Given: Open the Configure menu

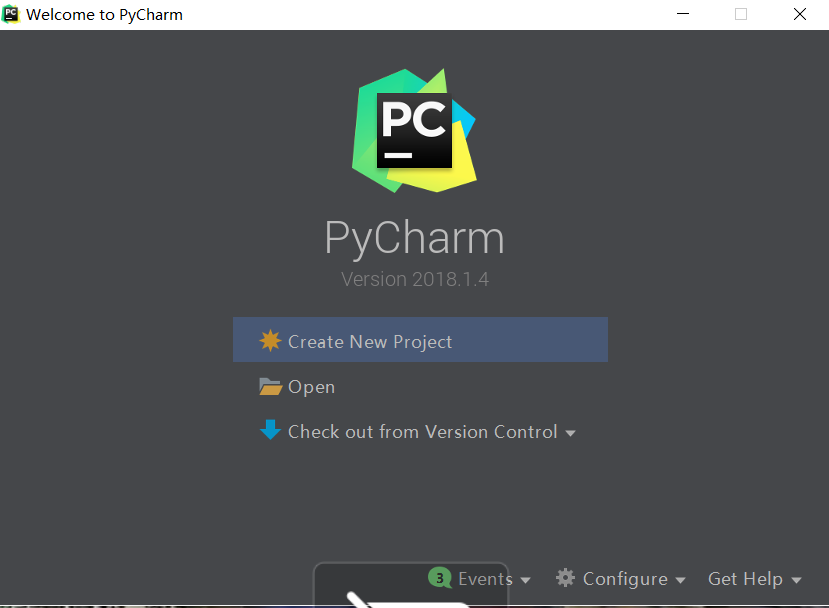Looking at the screenshot, I should [621, 578].
